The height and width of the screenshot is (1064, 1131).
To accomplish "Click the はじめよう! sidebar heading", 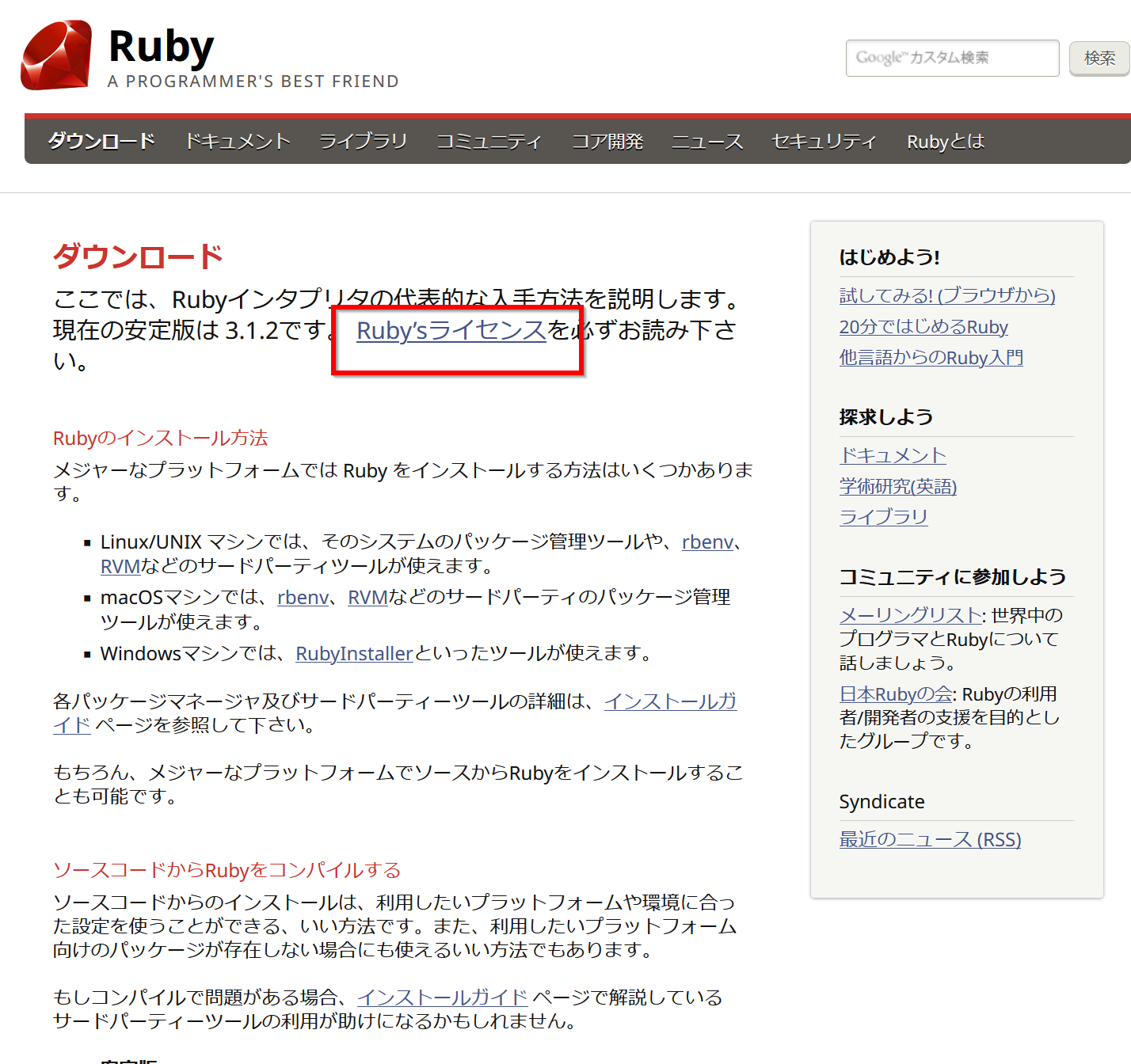I will pyautogui.click(x=889, y=257).
